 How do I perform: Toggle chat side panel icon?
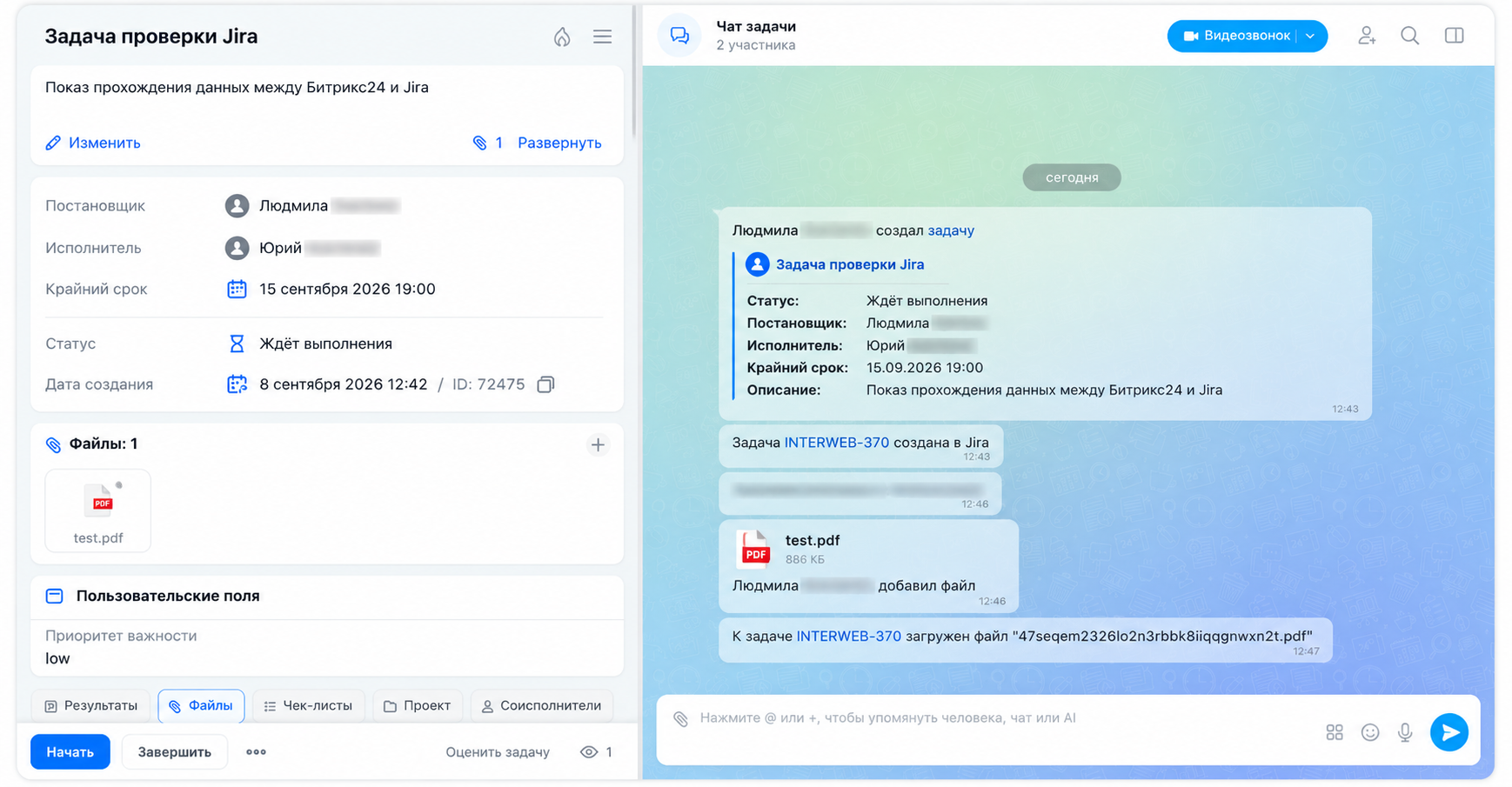pos(1454,36)
